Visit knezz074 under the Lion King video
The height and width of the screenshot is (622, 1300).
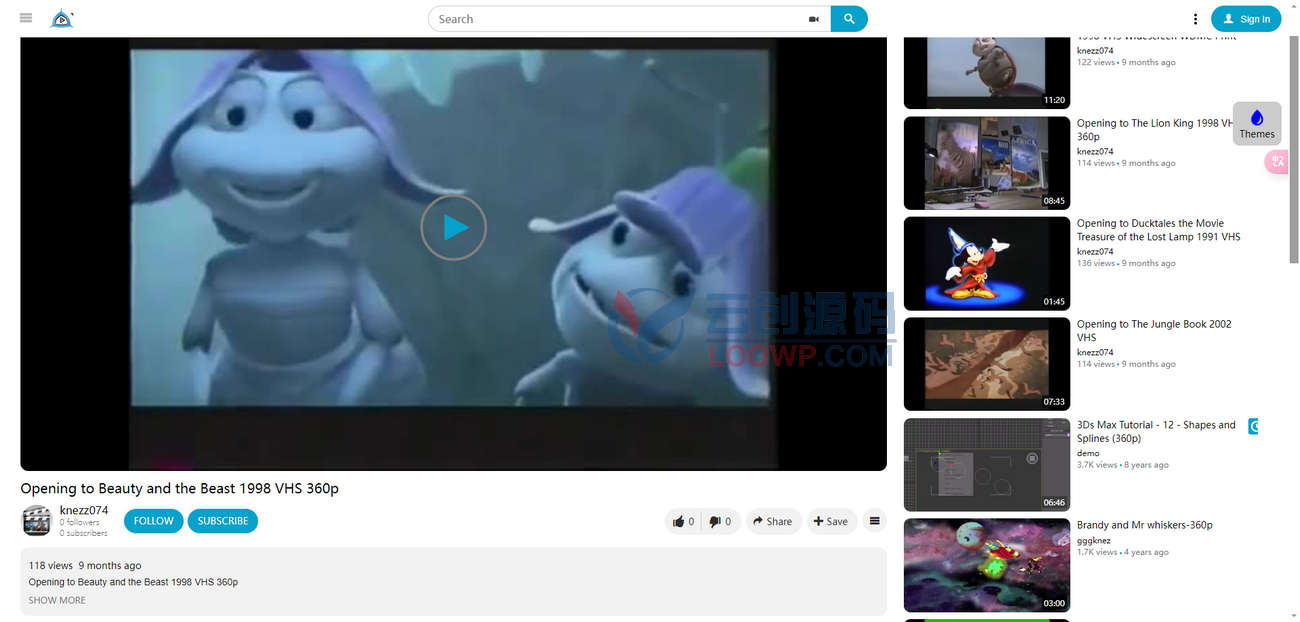[x=1095, y=151]
